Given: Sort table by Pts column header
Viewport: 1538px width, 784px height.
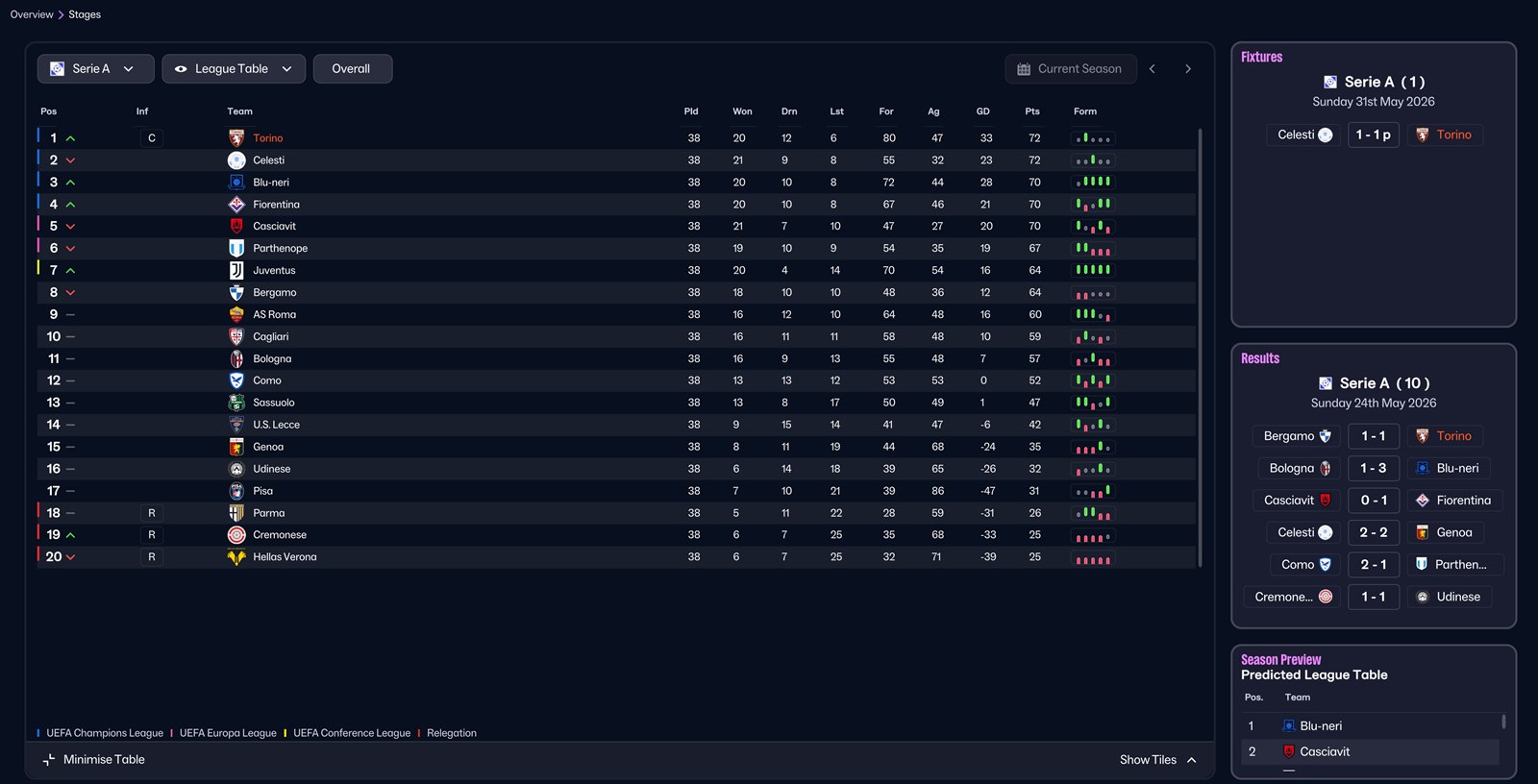Looking at the screenshot, I should (x=1032, y=111).
